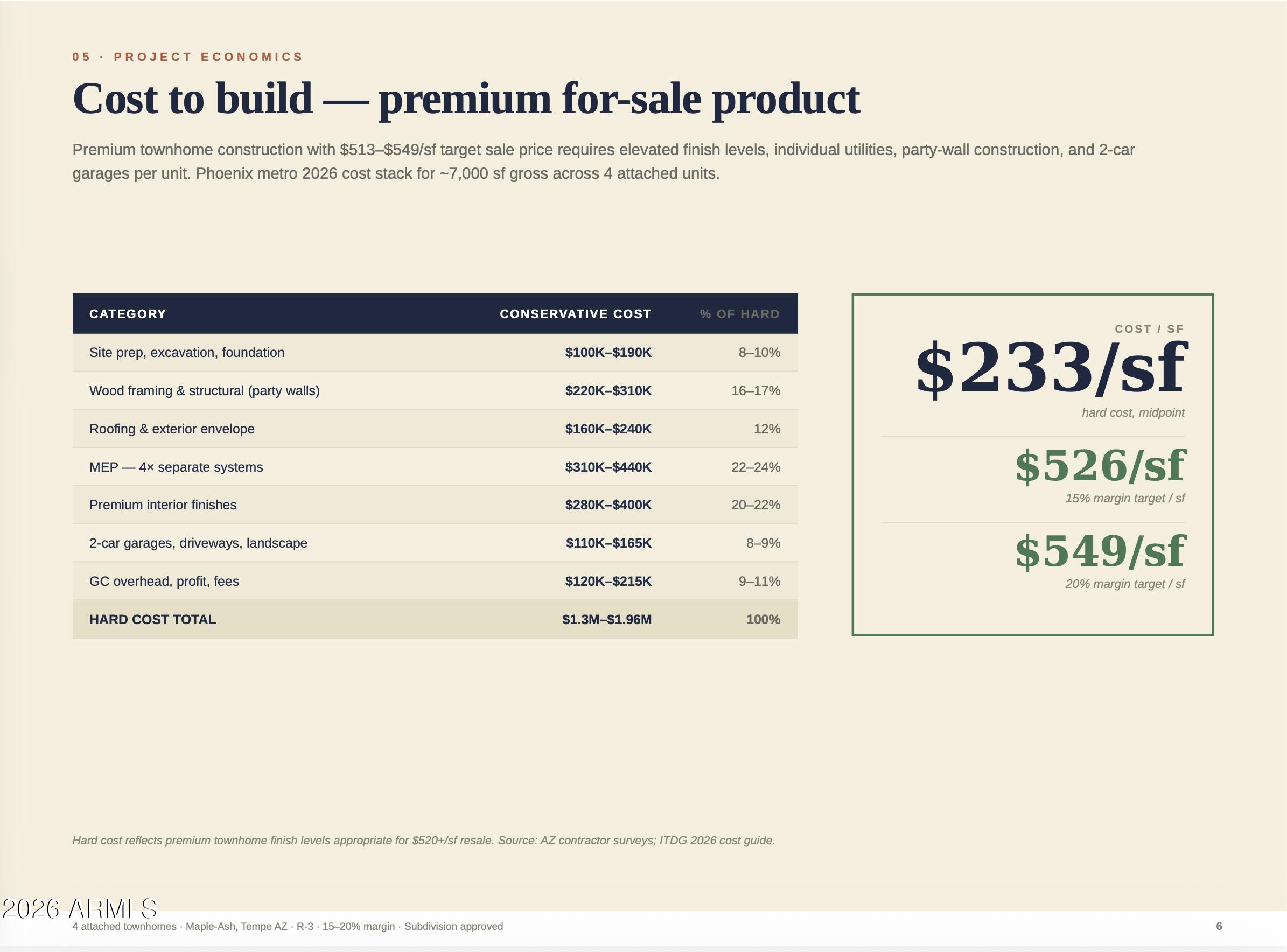Click the '$1.3M–$1.96M' total cost value
Image resolution: width=1287 pixels, height=952 pixels.
click(607, 620)
